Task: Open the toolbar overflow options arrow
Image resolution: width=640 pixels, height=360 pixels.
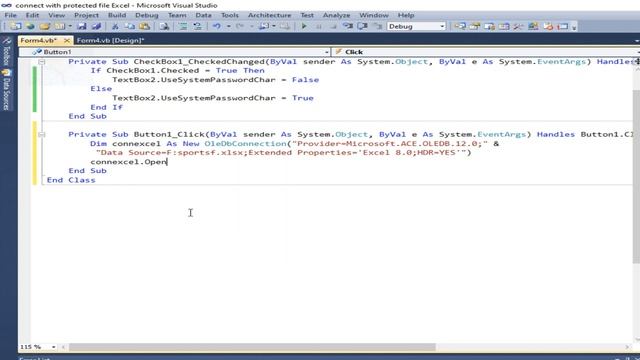Action: (574, 27)
